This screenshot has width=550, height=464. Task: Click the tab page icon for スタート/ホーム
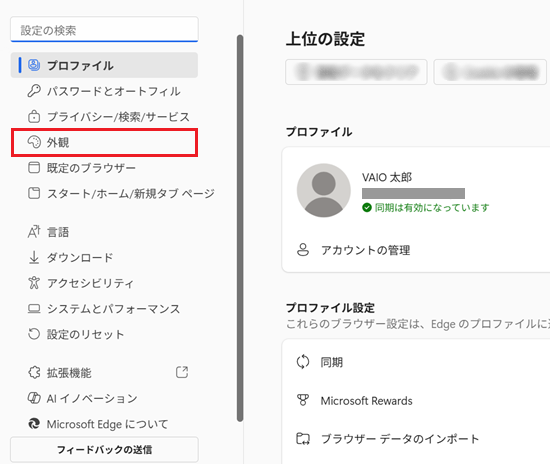[x=34, y=193]
